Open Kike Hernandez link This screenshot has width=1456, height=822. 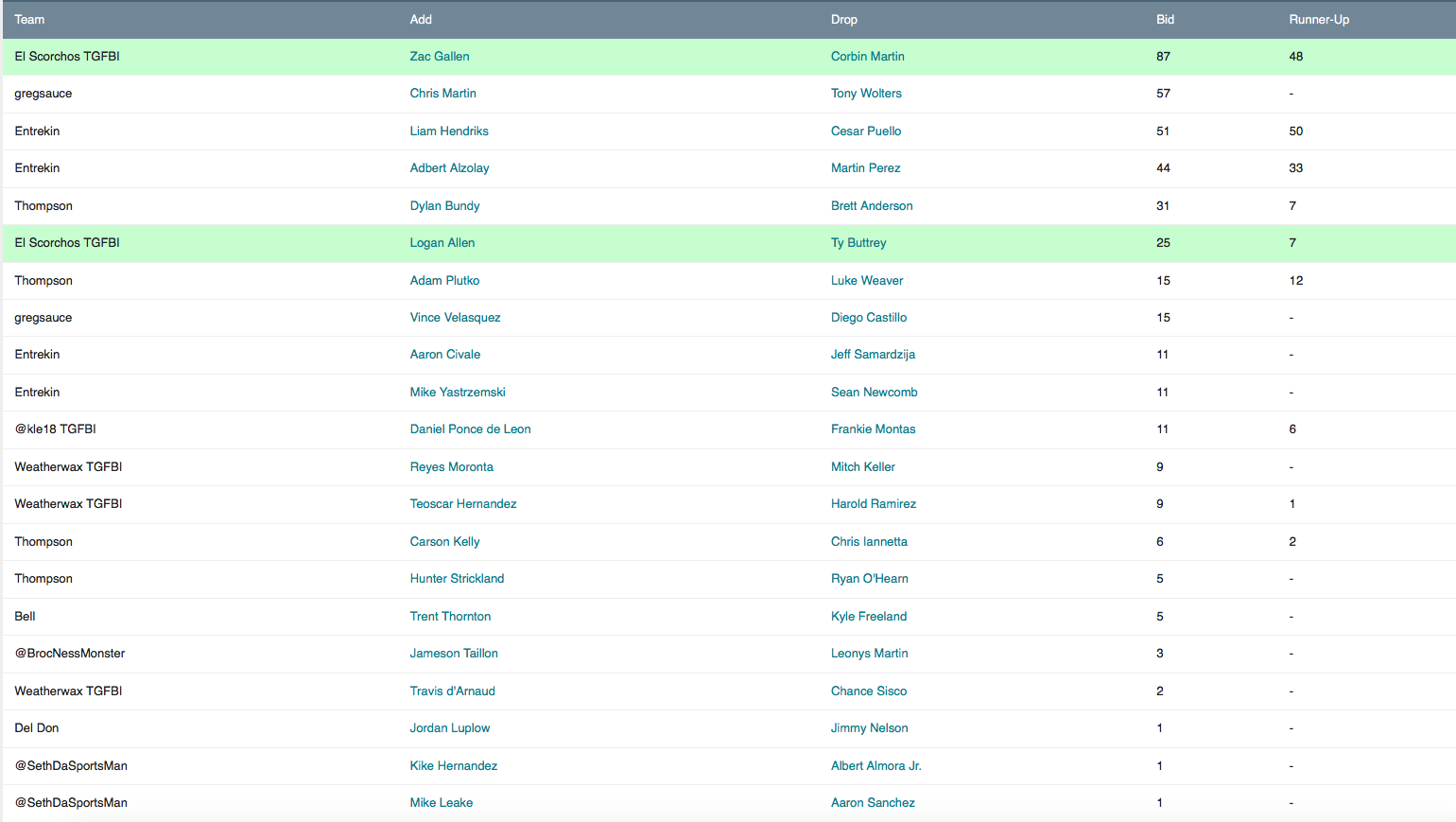pyautogui.click(x=454, y=766)
